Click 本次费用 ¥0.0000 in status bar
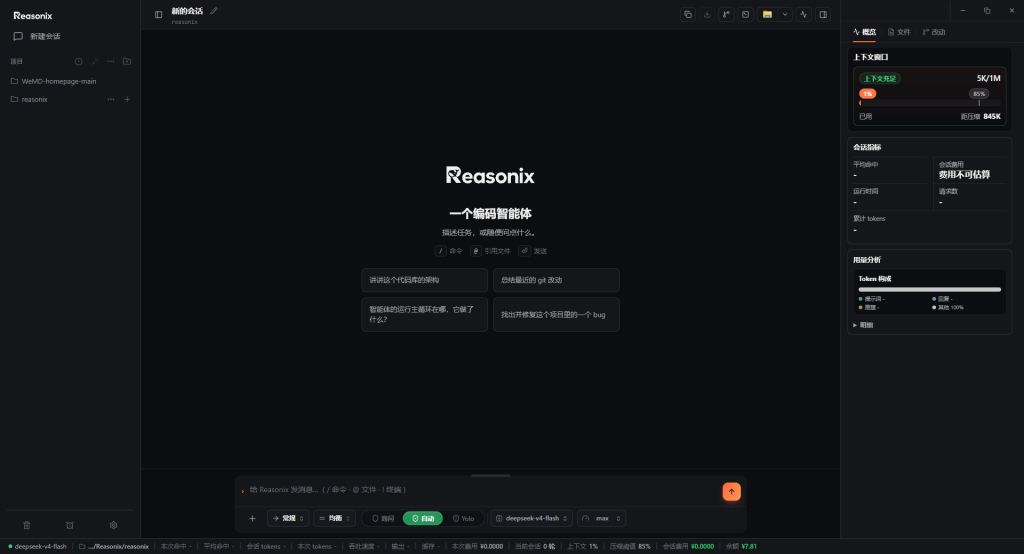The width and height of the screenshot is (1024, 554). coord(477,547)
